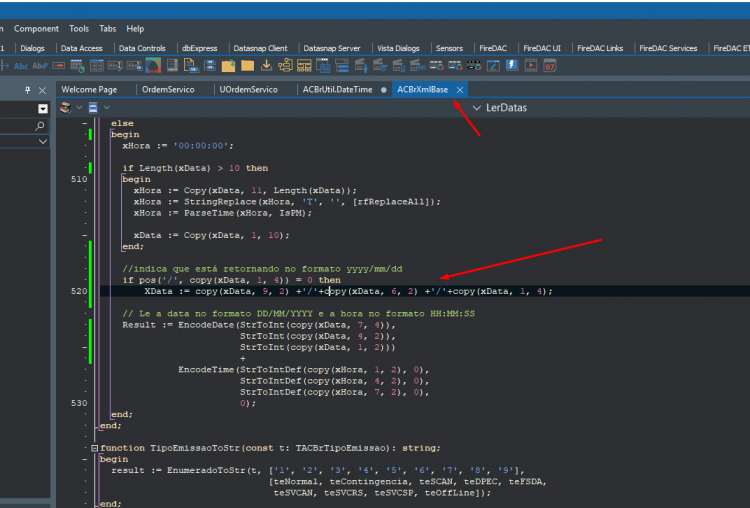Pin the left docked panel

click(27, 90)
